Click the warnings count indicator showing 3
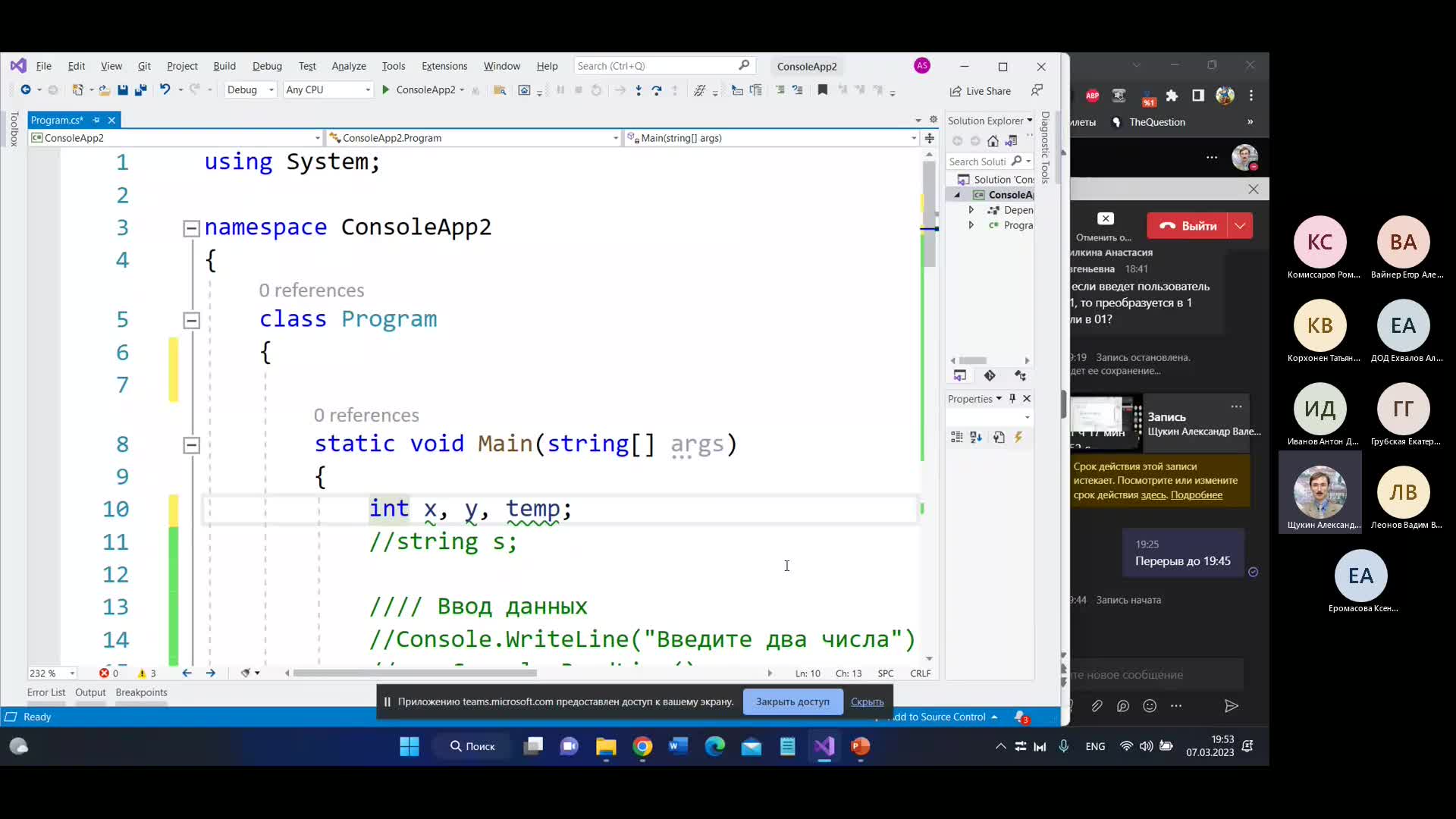Screen dimensions: 1456x819 [146, 673]
